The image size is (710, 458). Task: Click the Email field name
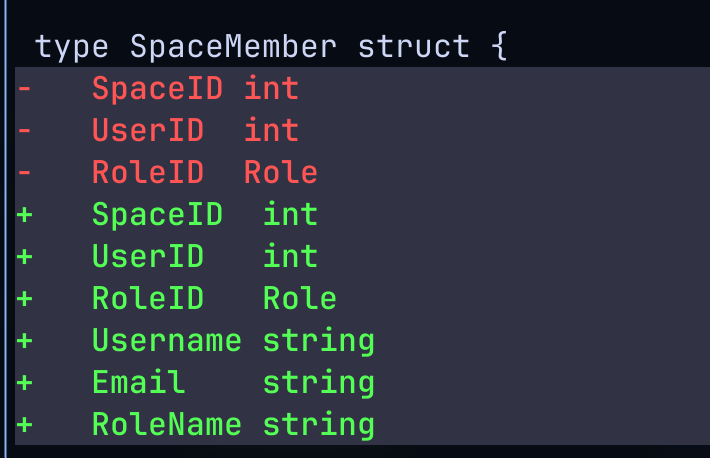[x=139, y=382]
